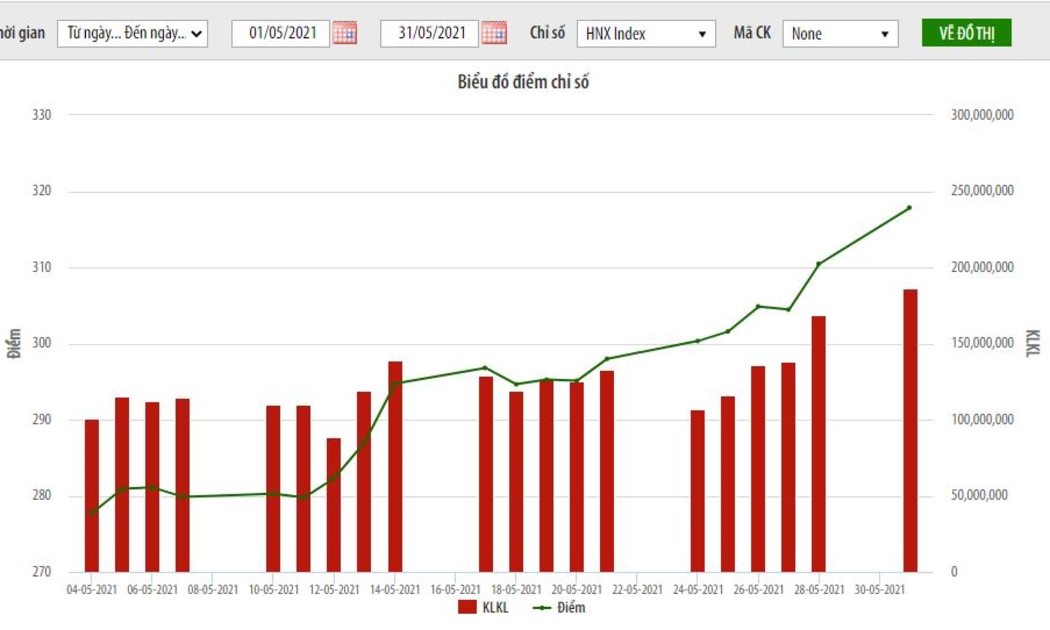Select the KLKL bar for 14-05-2021
Screen dimensions: 1050x630
click(395, 467)
